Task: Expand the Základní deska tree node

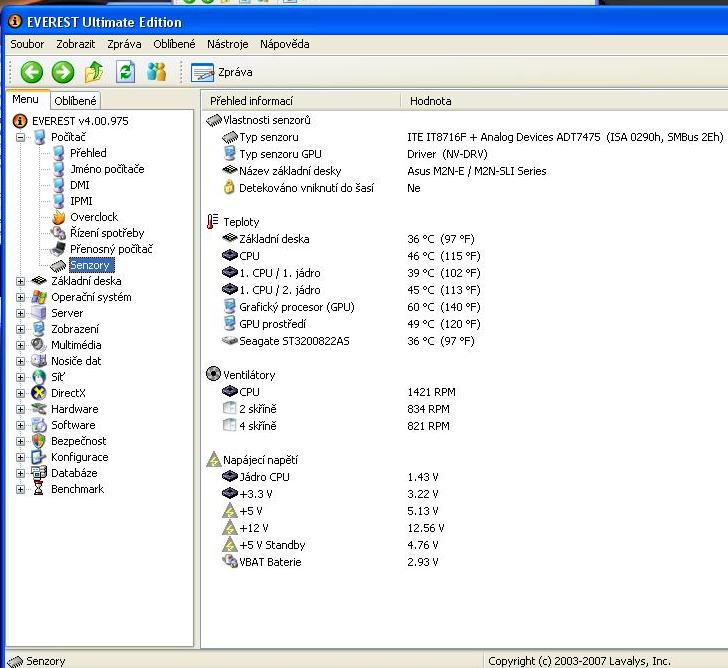Action: tap(20, 281)
